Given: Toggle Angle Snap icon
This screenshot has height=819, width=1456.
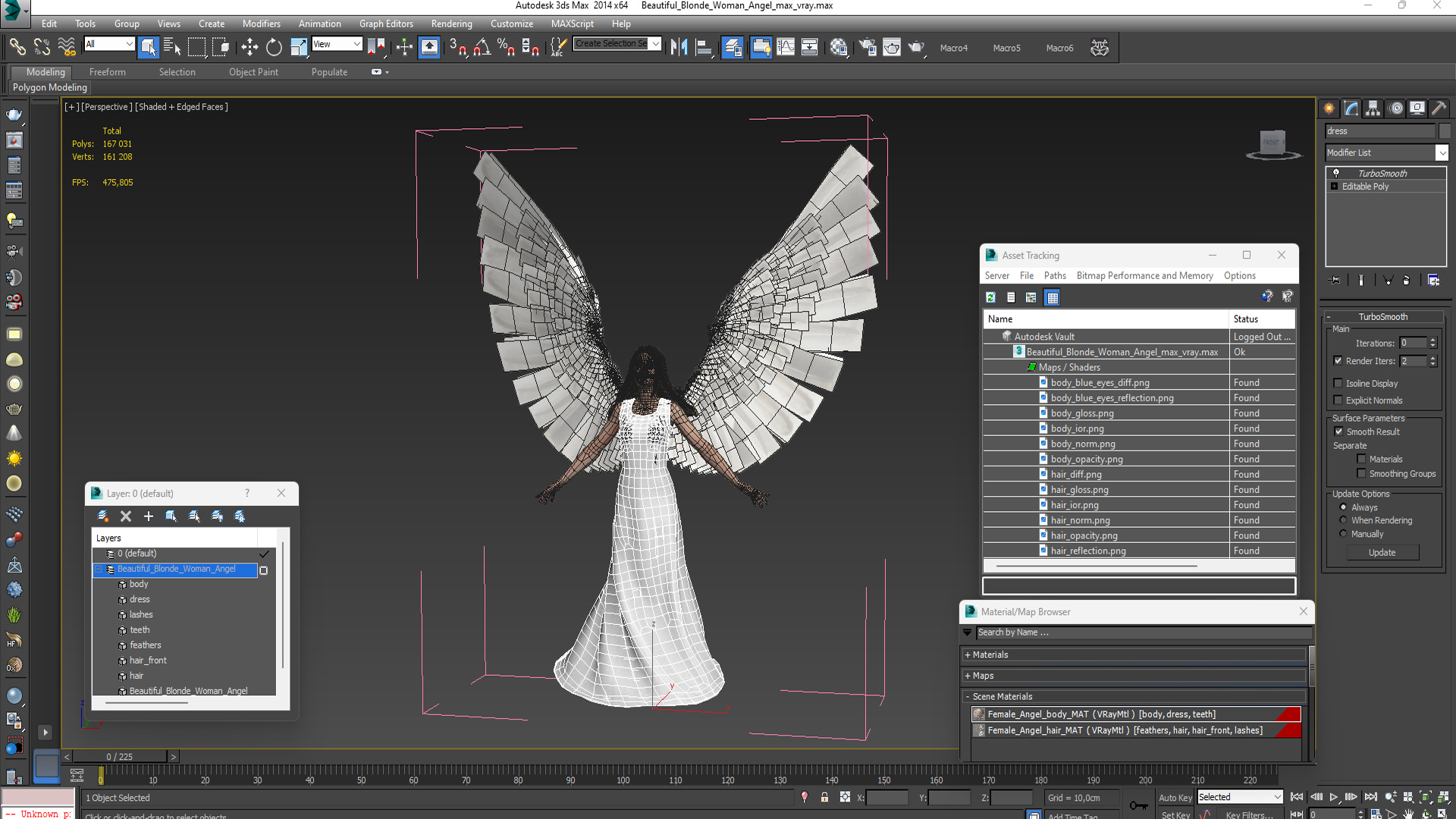Looking at the screenshot, I should pyautogui.click(x=482, y=47).
